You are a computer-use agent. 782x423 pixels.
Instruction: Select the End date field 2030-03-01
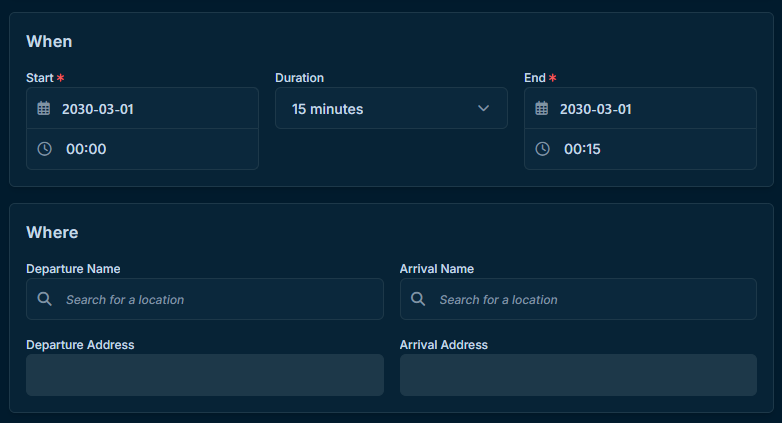(640, 108)
